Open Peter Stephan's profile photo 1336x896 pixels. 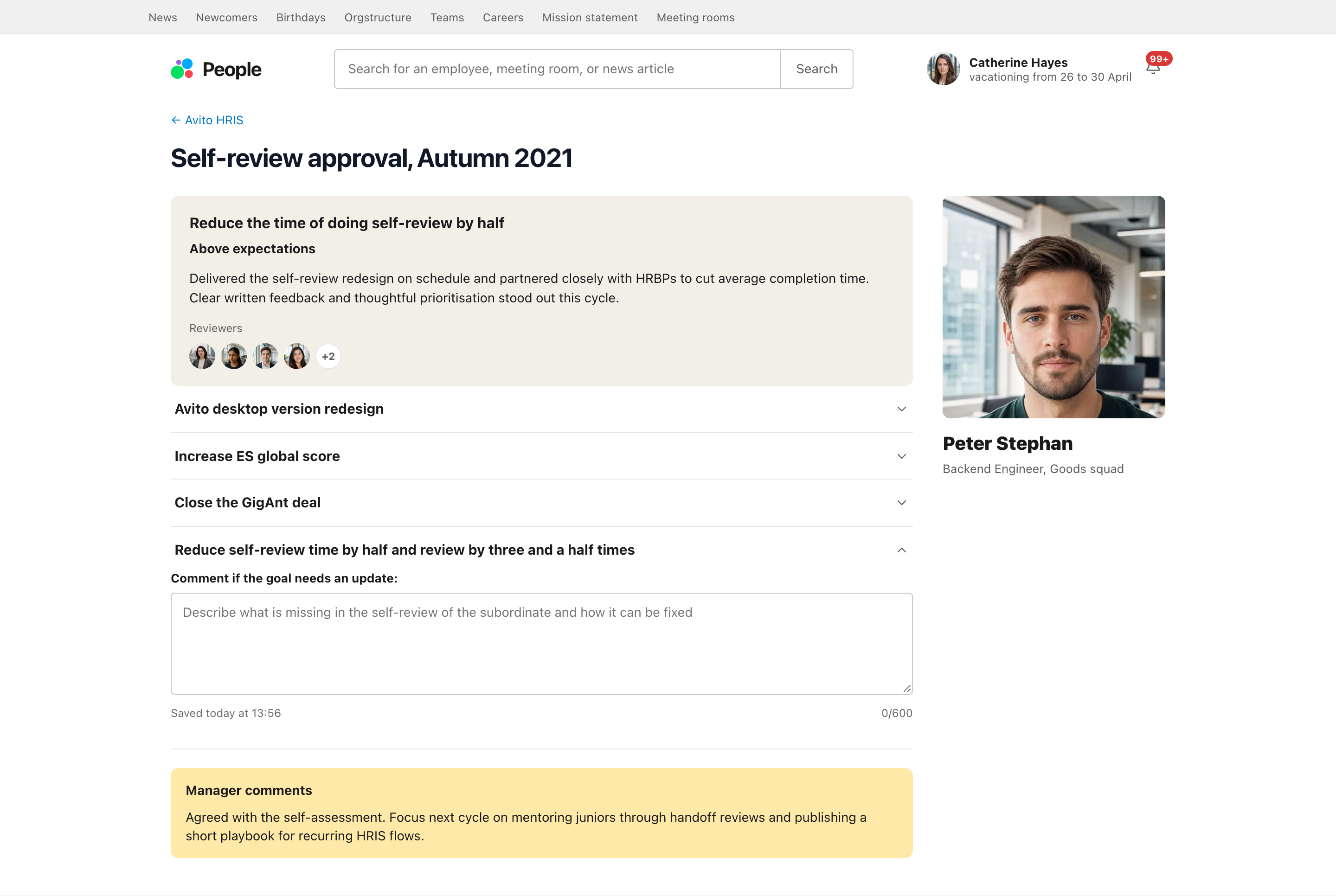click(x=1053, y=307)
